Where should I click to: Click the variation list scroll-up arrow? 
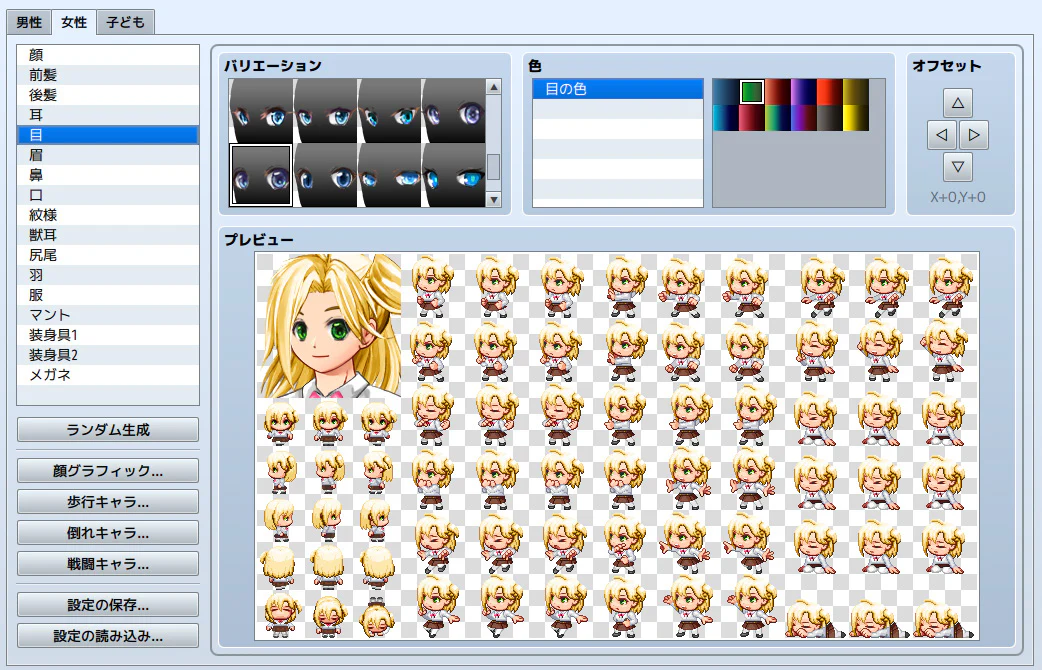coord(494,87)
